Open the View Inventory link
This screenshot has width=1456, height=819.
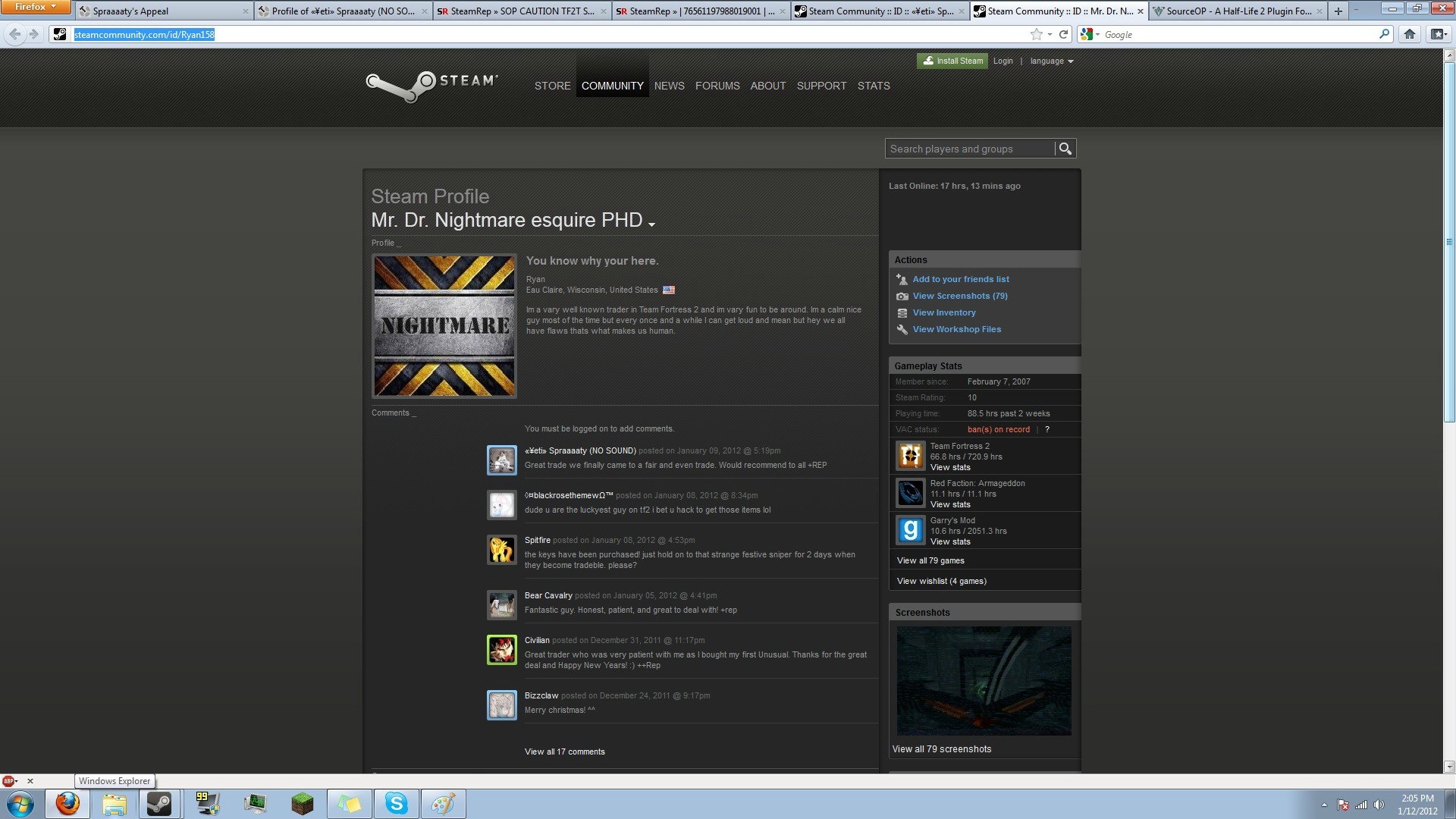[943, 312]
